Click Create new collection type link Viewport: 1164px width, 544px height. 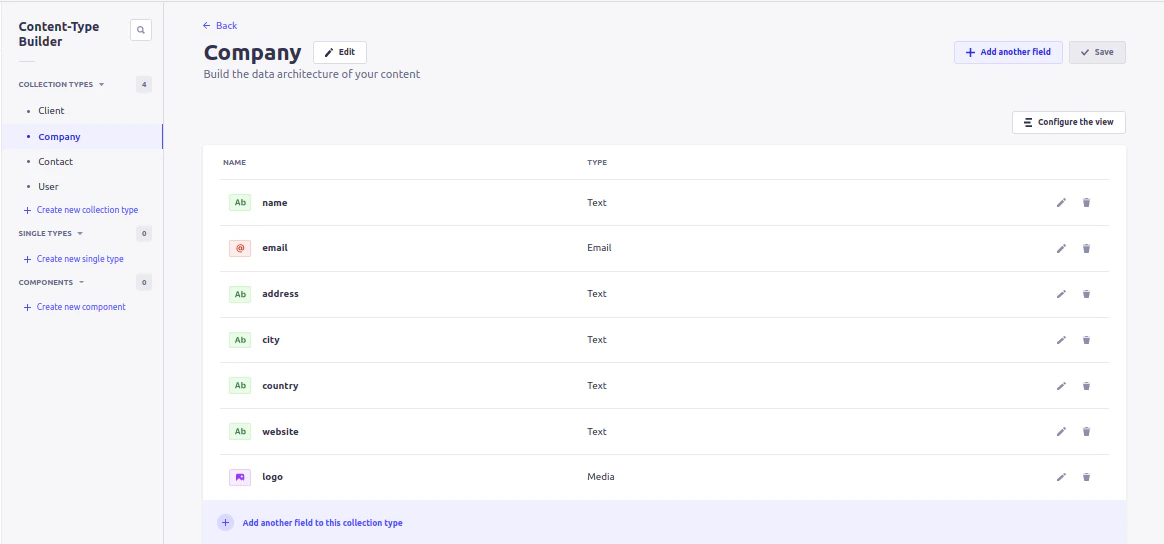tap(86, 210)
